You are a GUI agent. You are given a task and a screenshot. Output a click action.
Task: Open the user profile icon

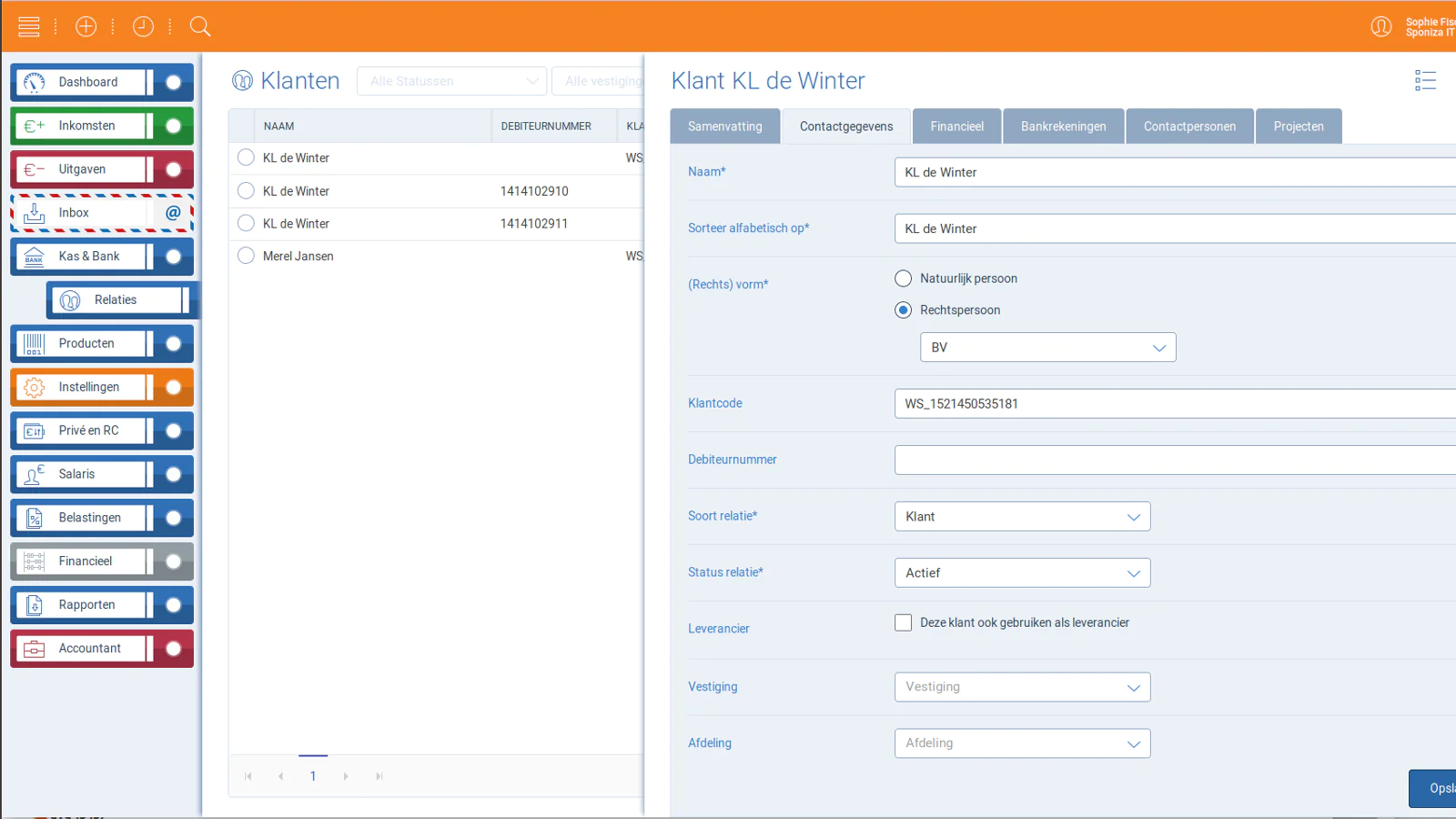(x=1380, y=26)
